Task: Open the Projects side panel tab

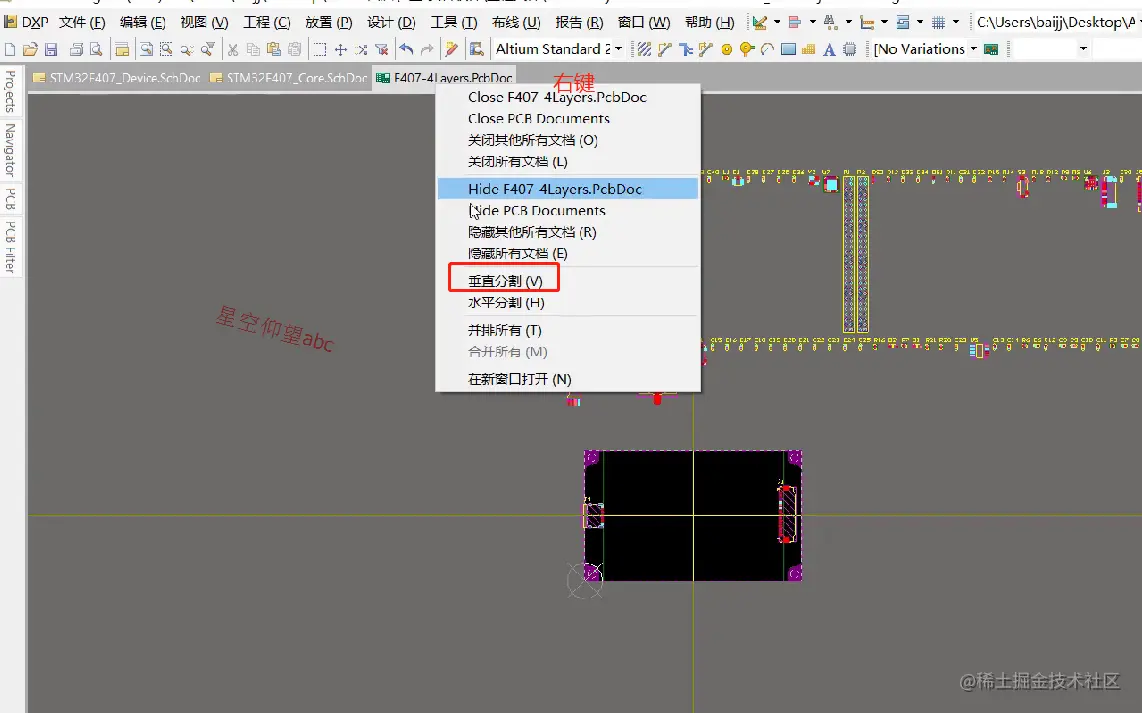Action: 10,91
